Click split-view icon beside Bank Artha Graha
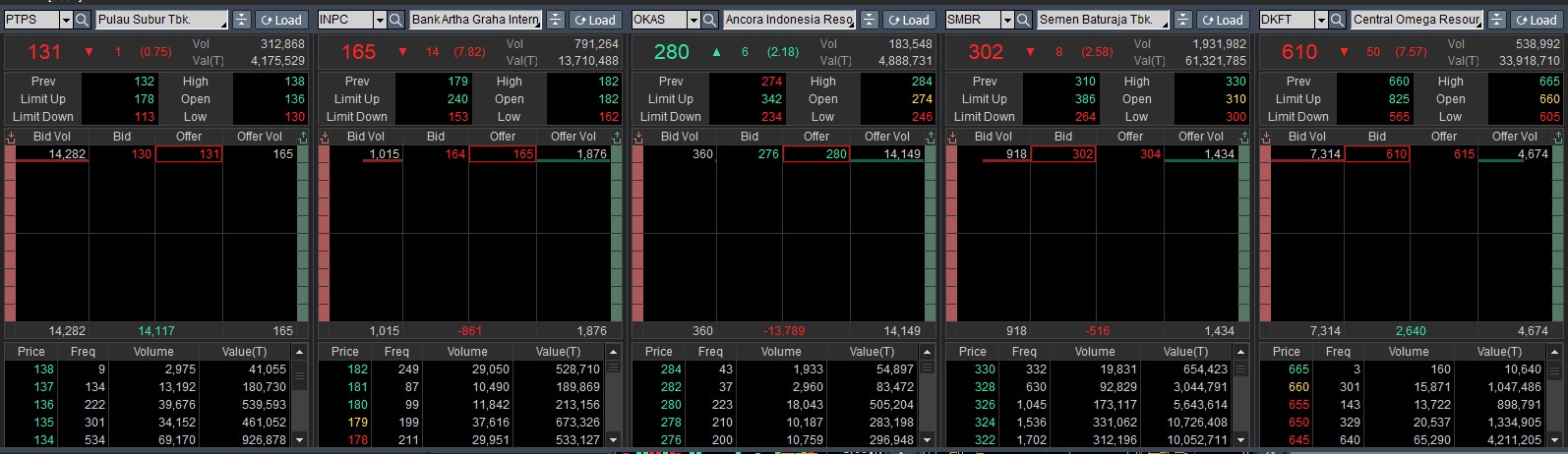The image size is (1568, 454). click(555, 20)
